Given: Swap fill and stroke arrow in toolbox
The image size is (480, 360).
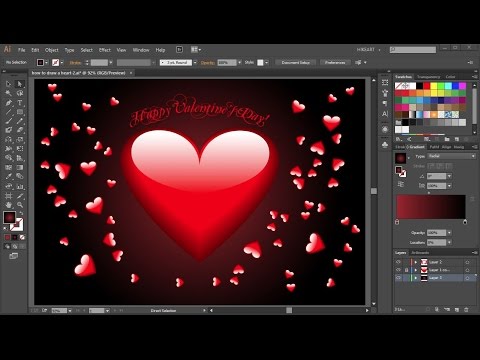Looking at the screenshot, I should point(21,213).
